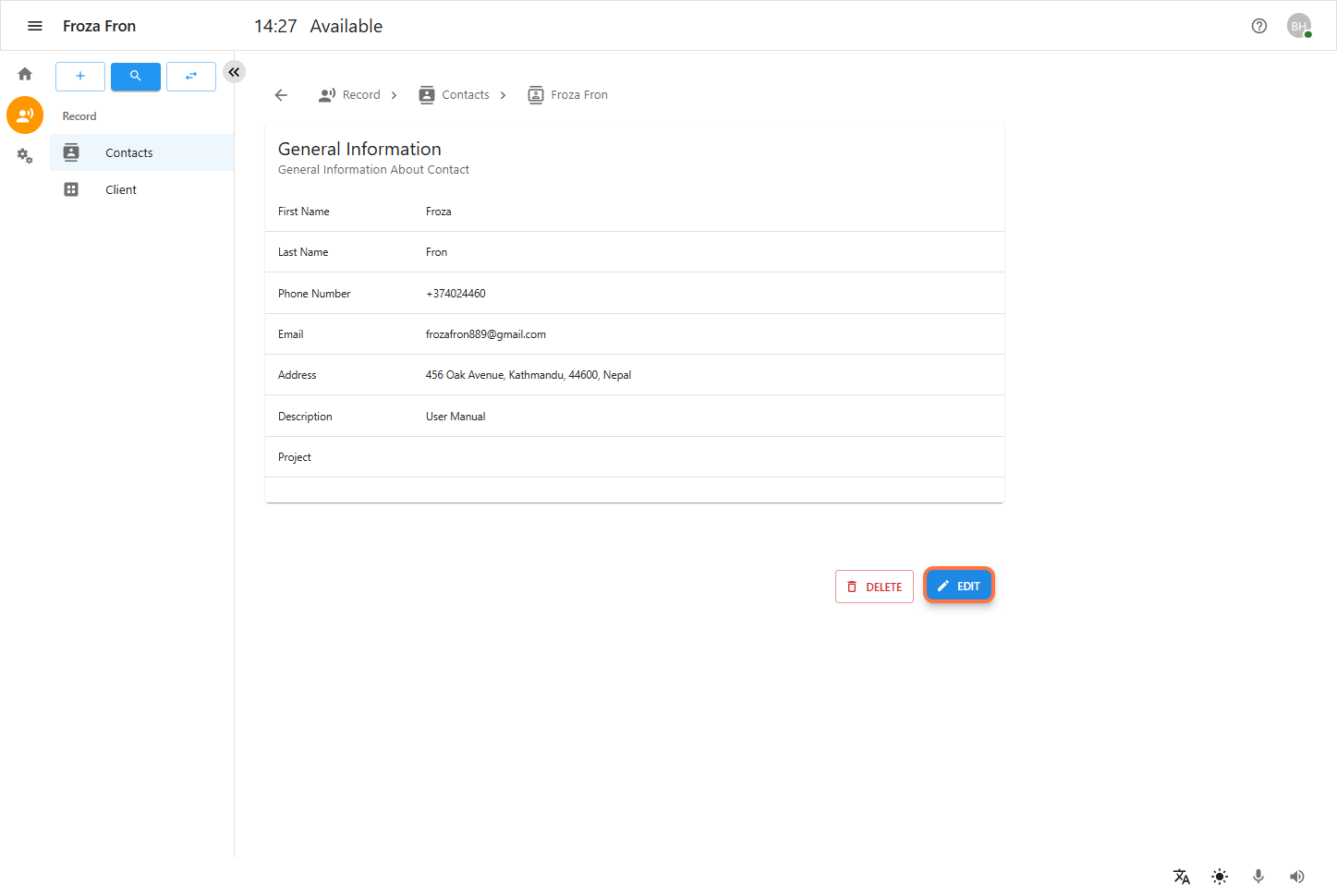Open the settings gears icon
This screenshot has height=896, width=1337.
25,156
